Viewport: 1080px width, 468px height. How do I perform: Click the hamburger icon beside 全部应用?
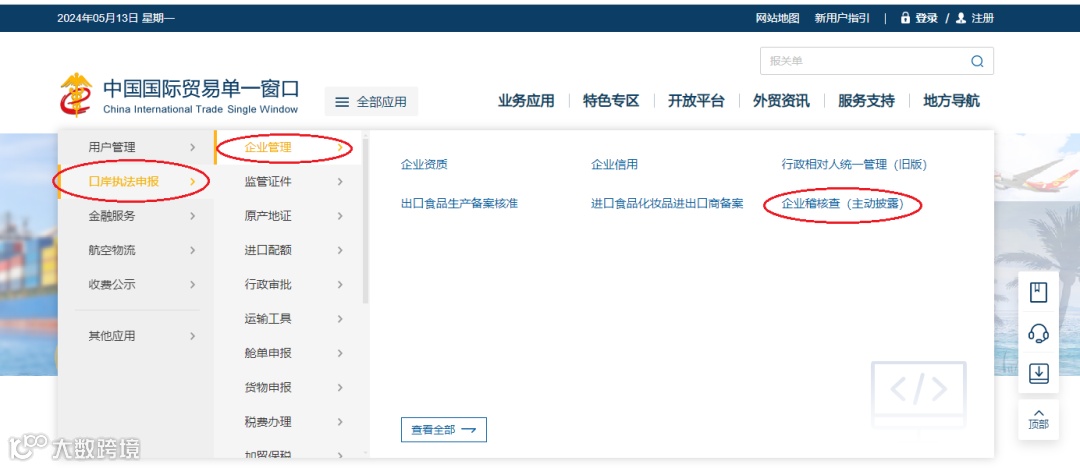pyautogui.click(x=342, y=102)
